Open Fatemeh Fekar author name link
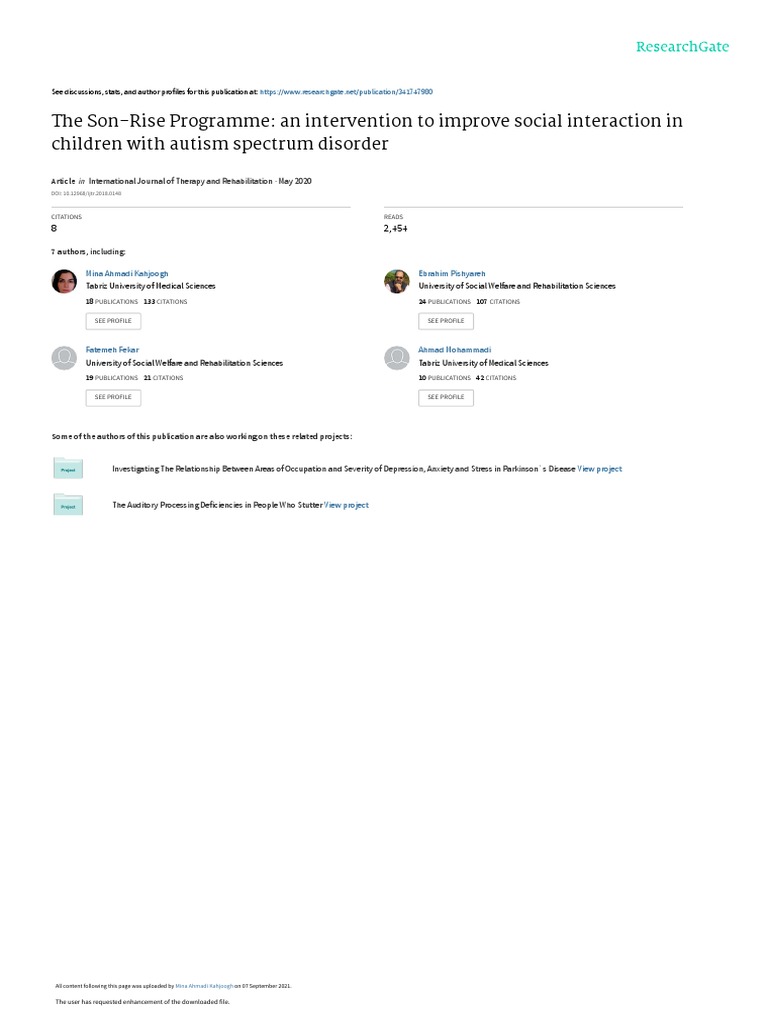The width and height of the screenshot is (768, 1024). click(113, 350)
